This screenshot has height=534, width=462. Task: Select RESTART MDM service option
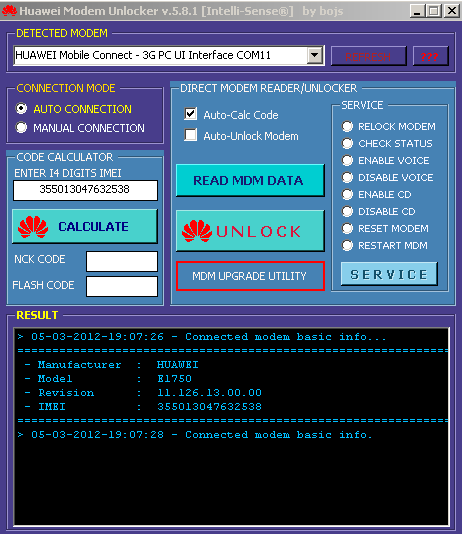pos(347,246)
